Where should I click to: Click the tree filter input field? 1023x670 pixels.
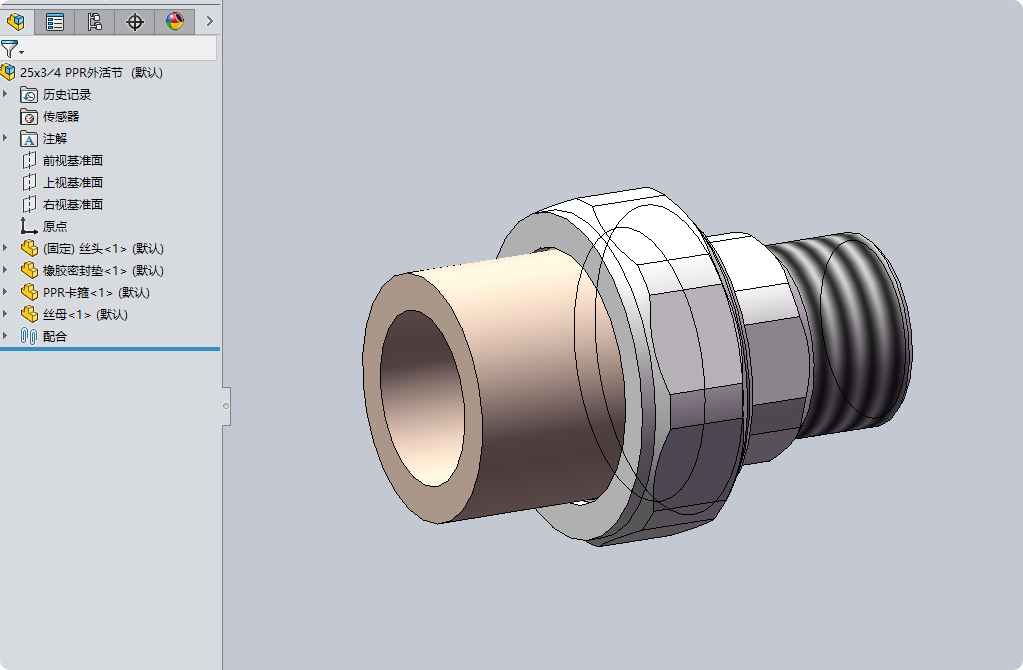tap(121, 49)
